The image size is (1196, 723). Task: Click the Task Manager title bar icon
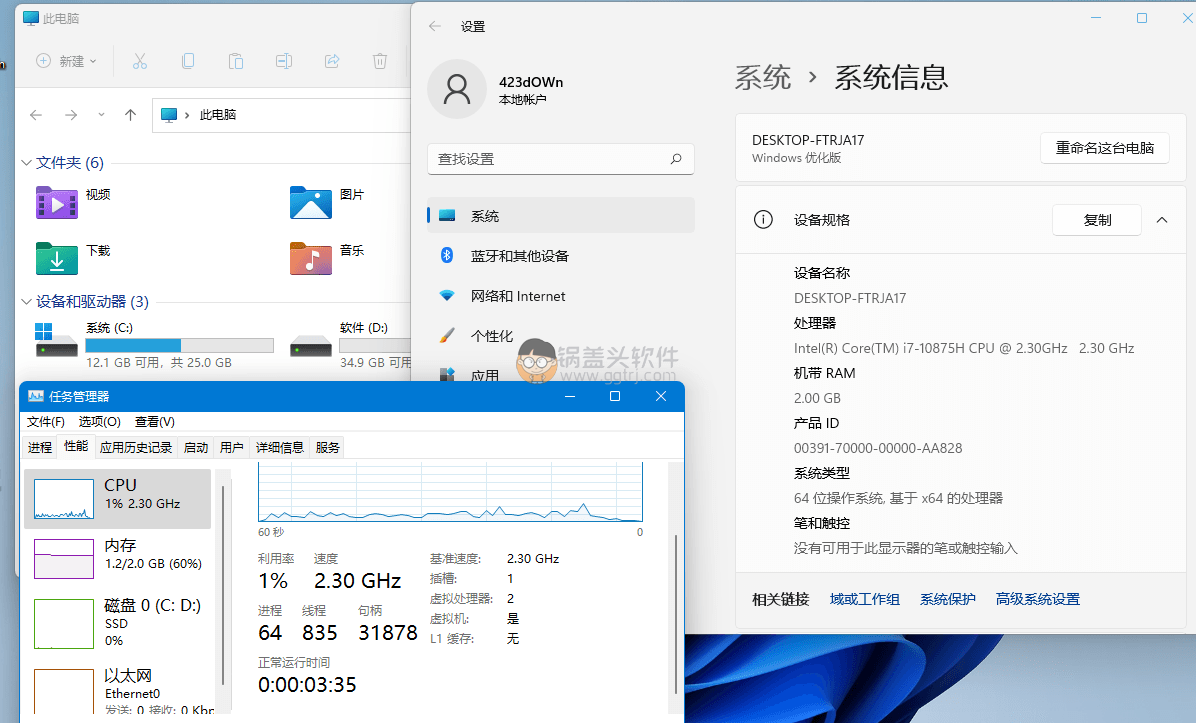click(36, 396)
